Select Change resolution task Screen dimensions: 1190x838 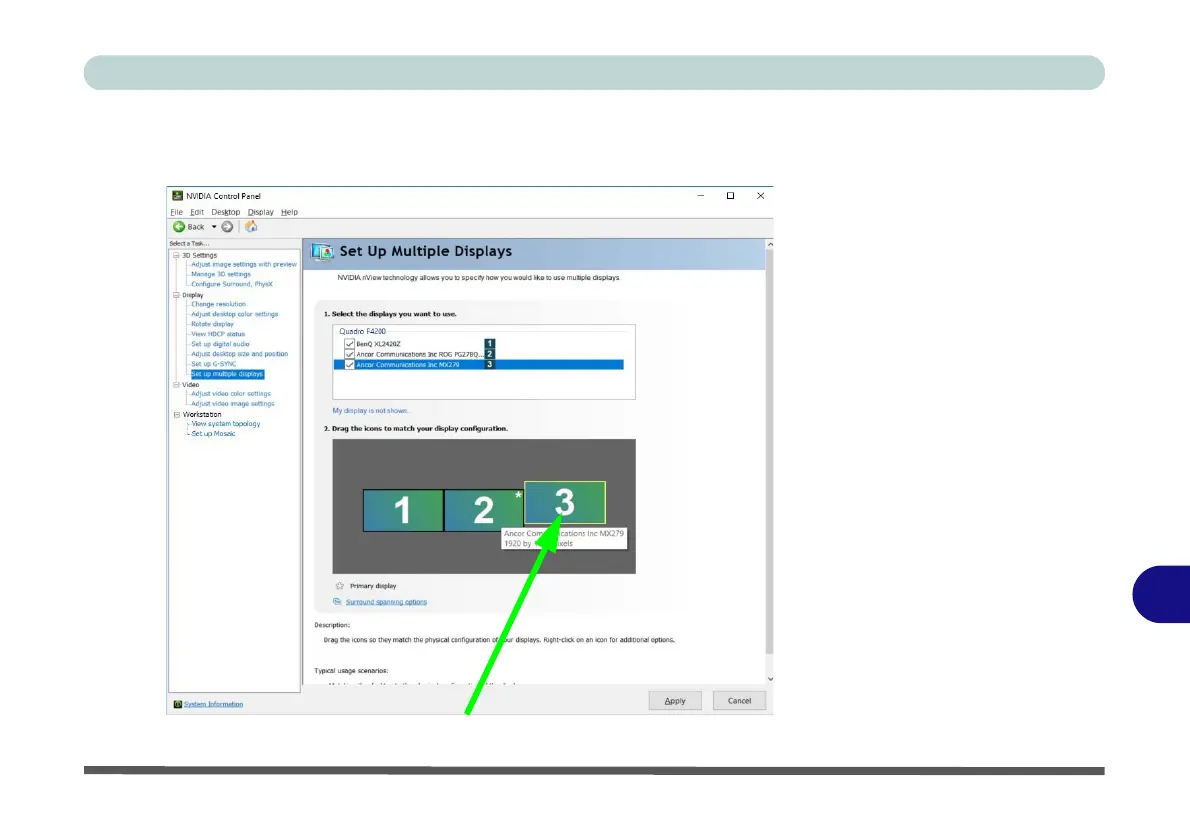click(219, 304)
